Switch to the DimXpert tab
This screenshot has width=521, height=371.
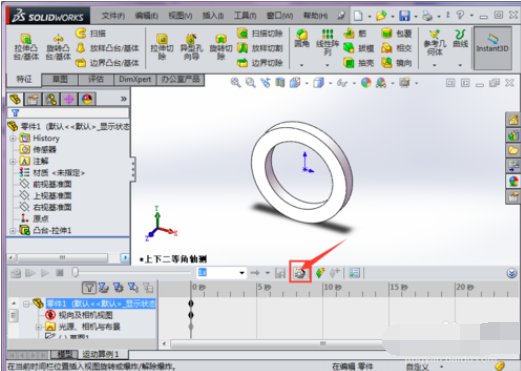coord(135,79)
